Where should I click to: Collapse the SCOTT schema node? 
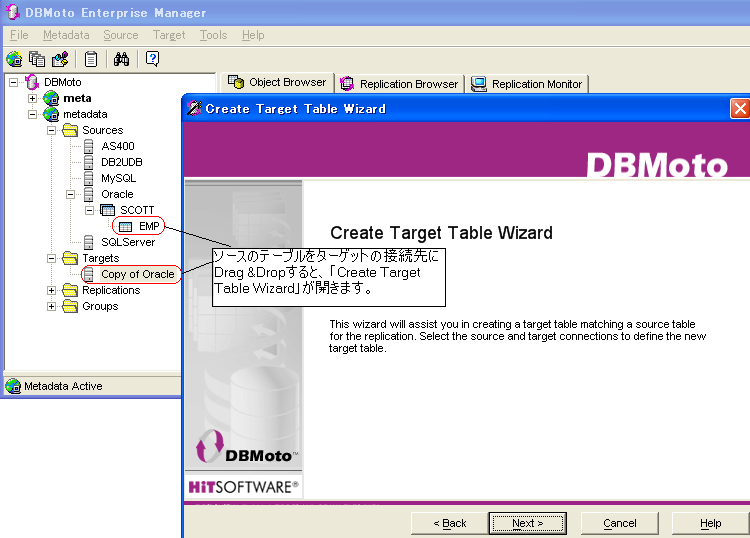[x=89, y=210]
